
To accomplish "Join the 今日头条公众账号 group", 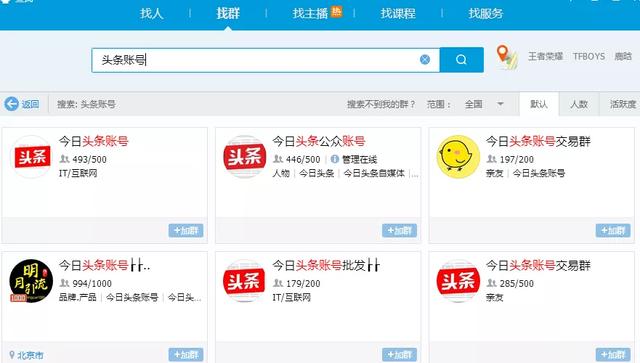I will coord(399,231).
